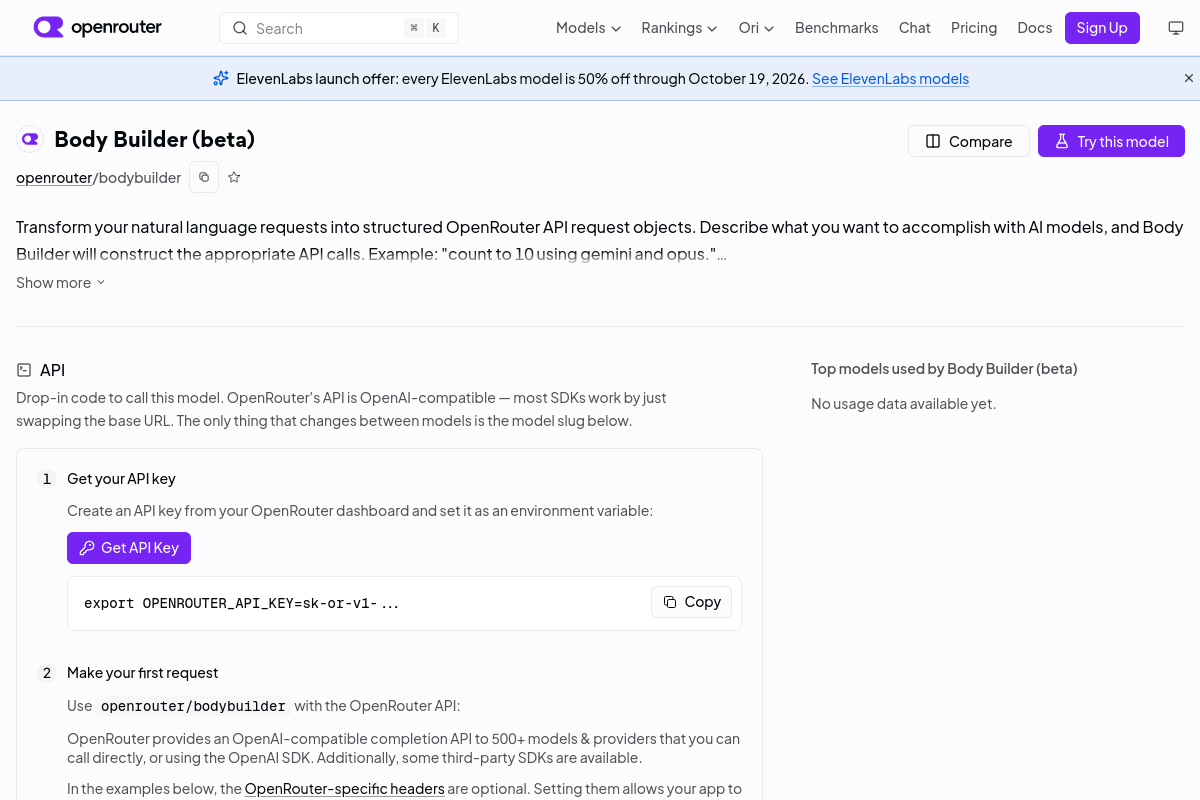Copy the openrouter/bodybuilder model slug

coord(204,177)
